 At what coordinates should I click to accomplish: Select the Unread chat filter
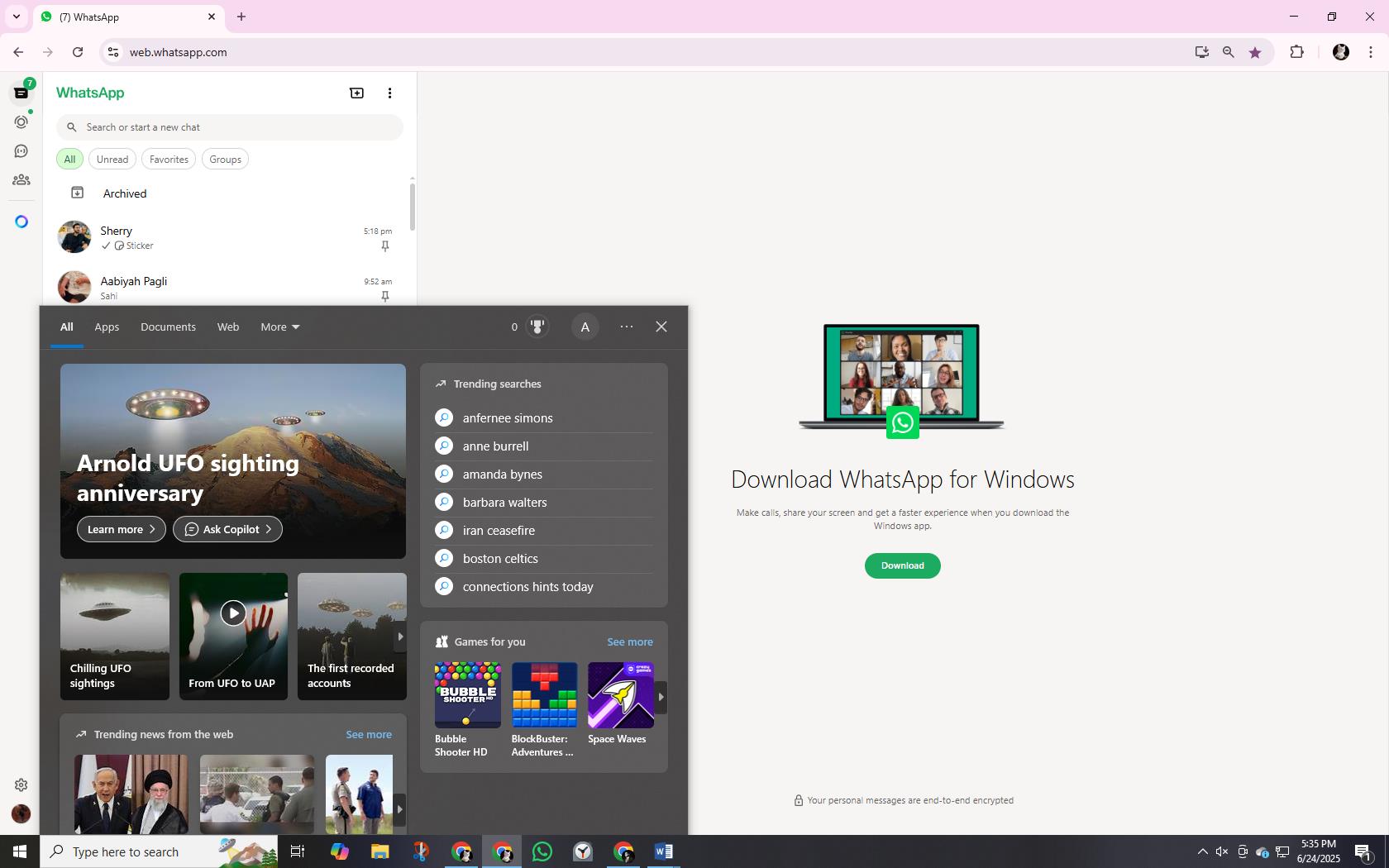coord(112,160)
